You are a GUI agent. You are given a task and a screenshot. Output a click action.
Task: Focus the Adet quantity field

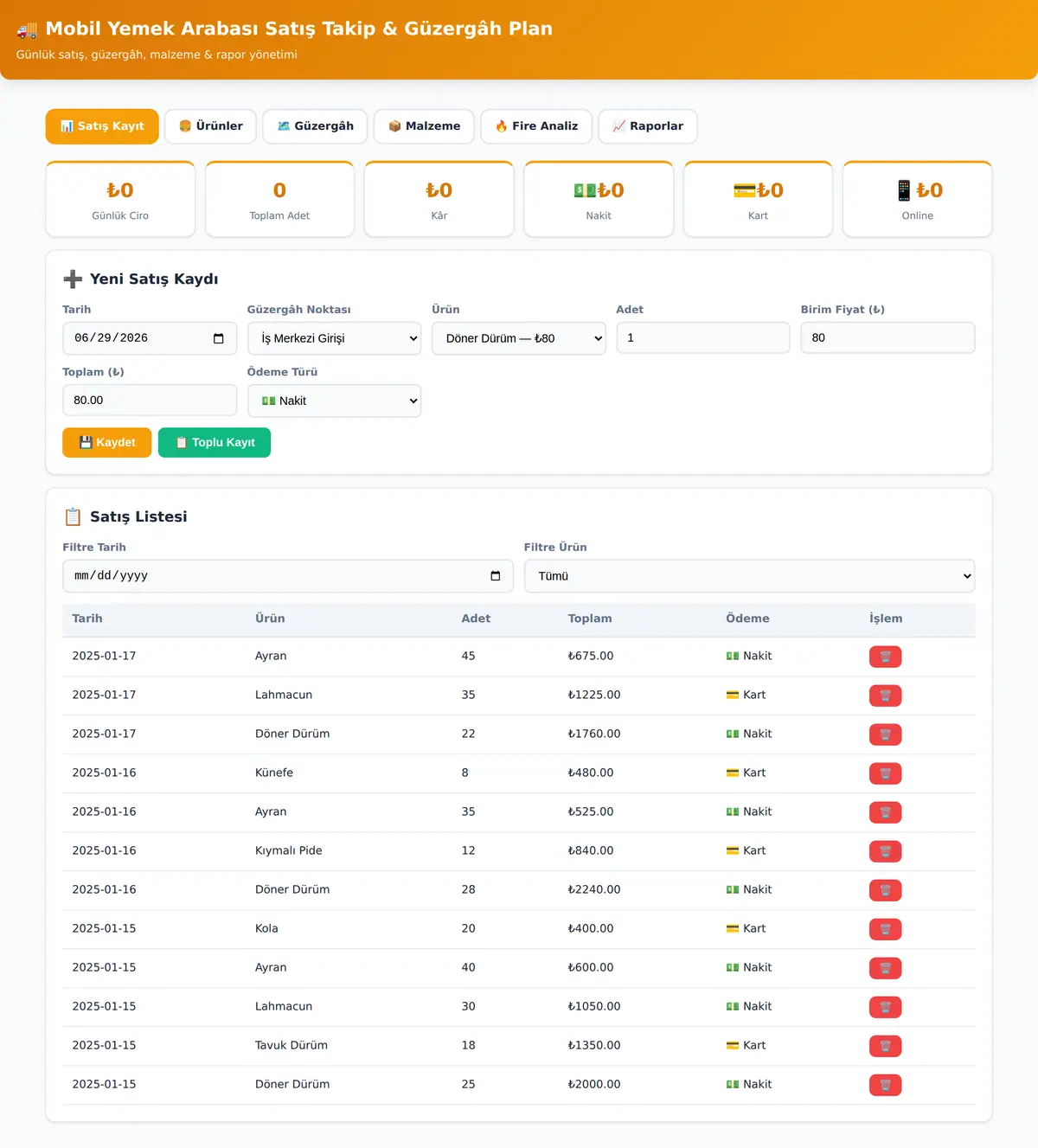click(x=703, y=337)
